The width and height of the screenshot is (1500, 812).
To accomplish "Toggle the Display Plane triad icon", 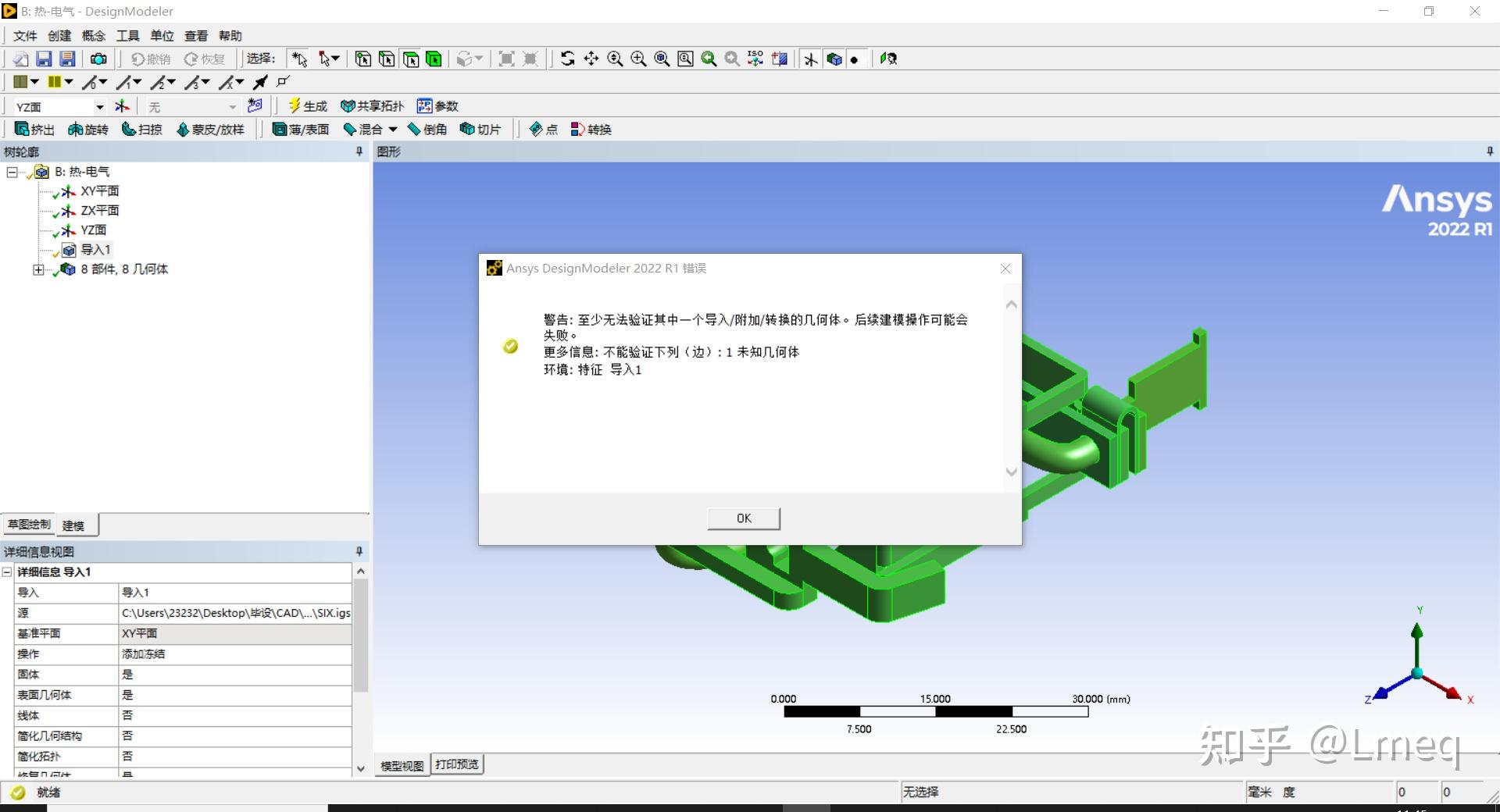I will [811, 59].
